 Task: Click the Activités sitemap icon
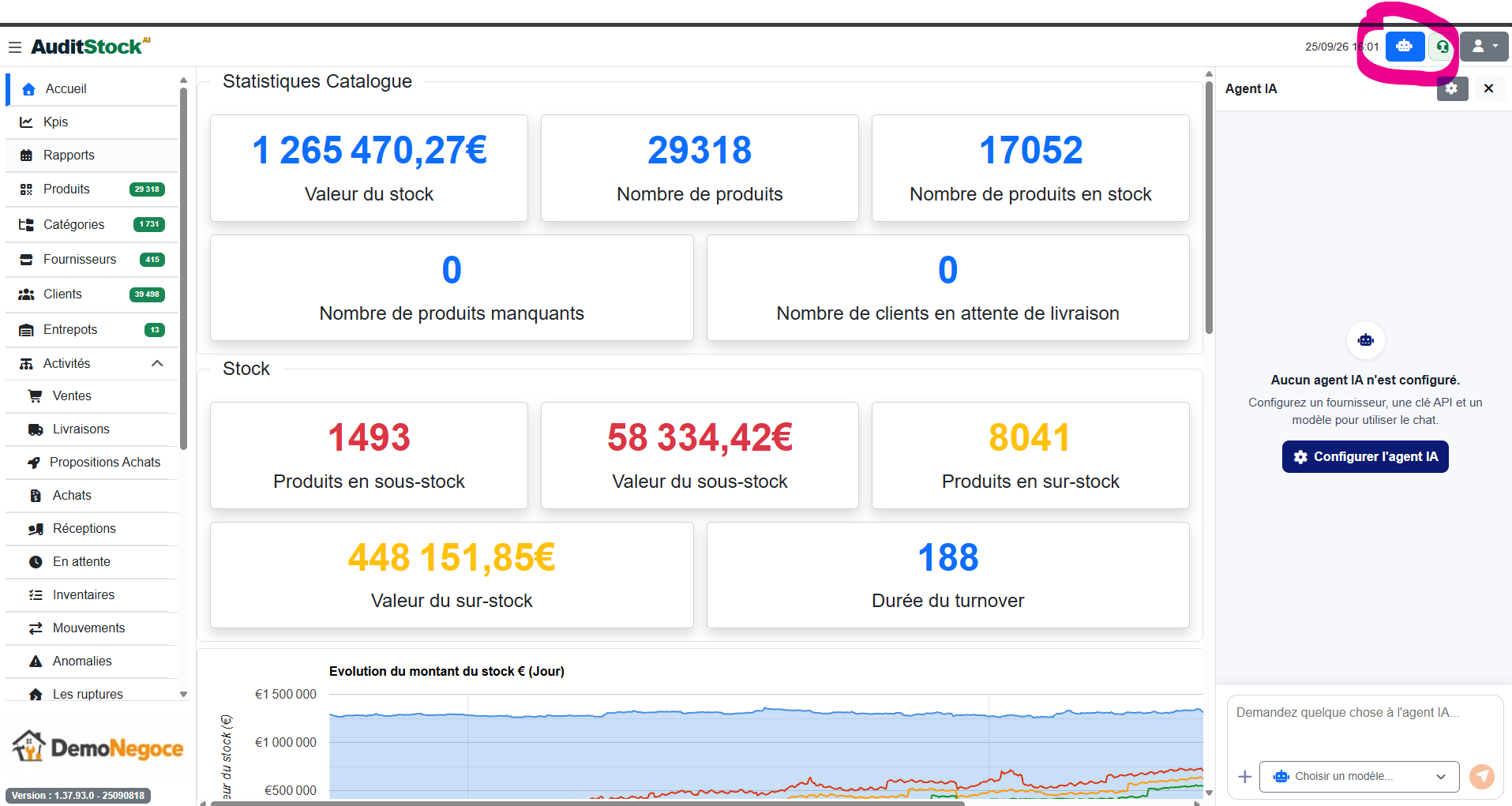coord(26,364)
